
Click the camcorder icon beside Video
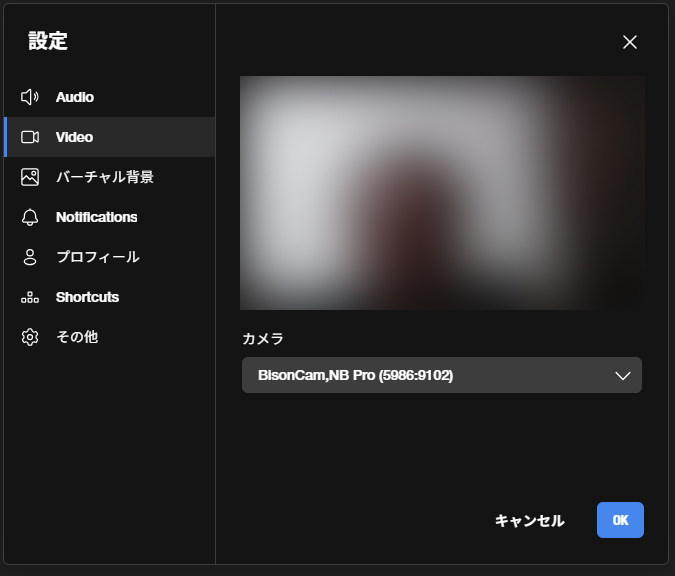[30, 137]
